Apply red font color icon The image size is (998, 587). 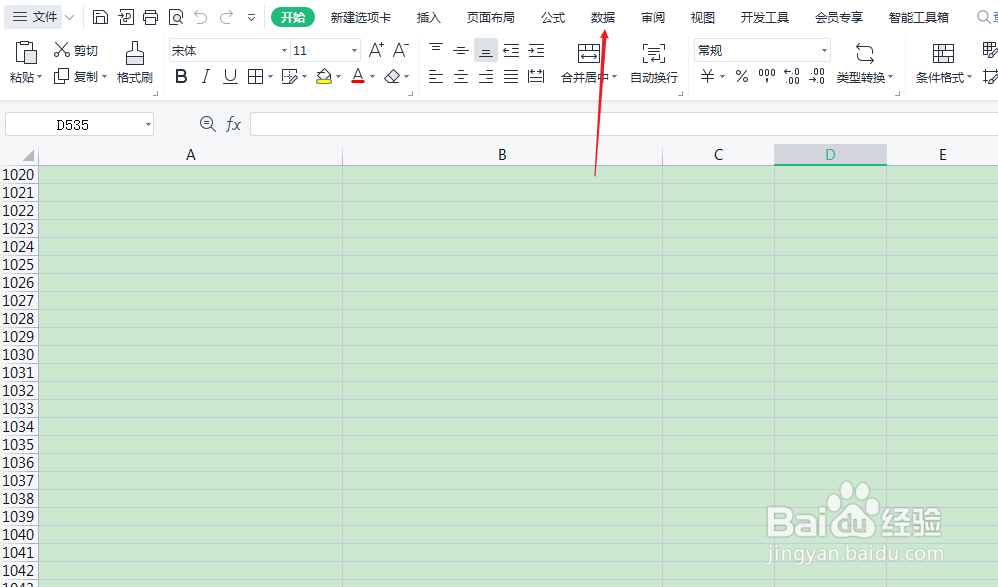(x=358, y=77)
